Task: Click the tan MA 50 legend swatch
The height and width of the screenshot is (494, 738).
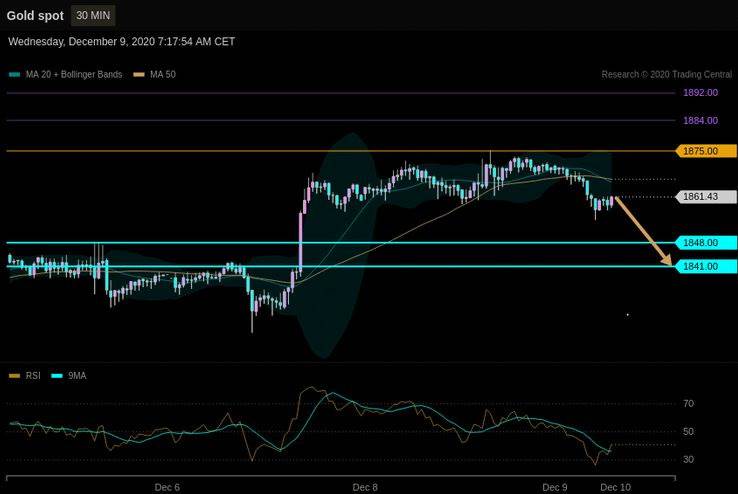Action: (139, 74)
